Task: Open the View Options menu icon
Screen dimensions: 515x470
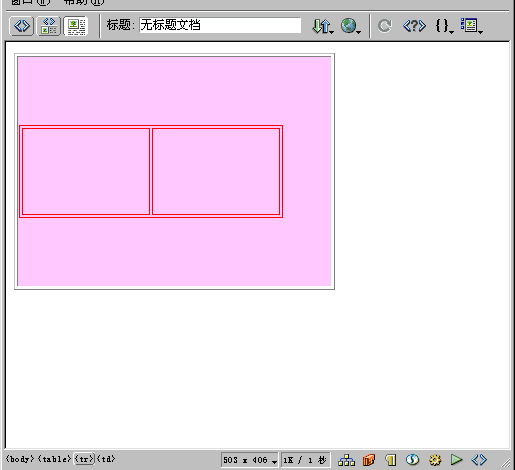Action: 471,26
